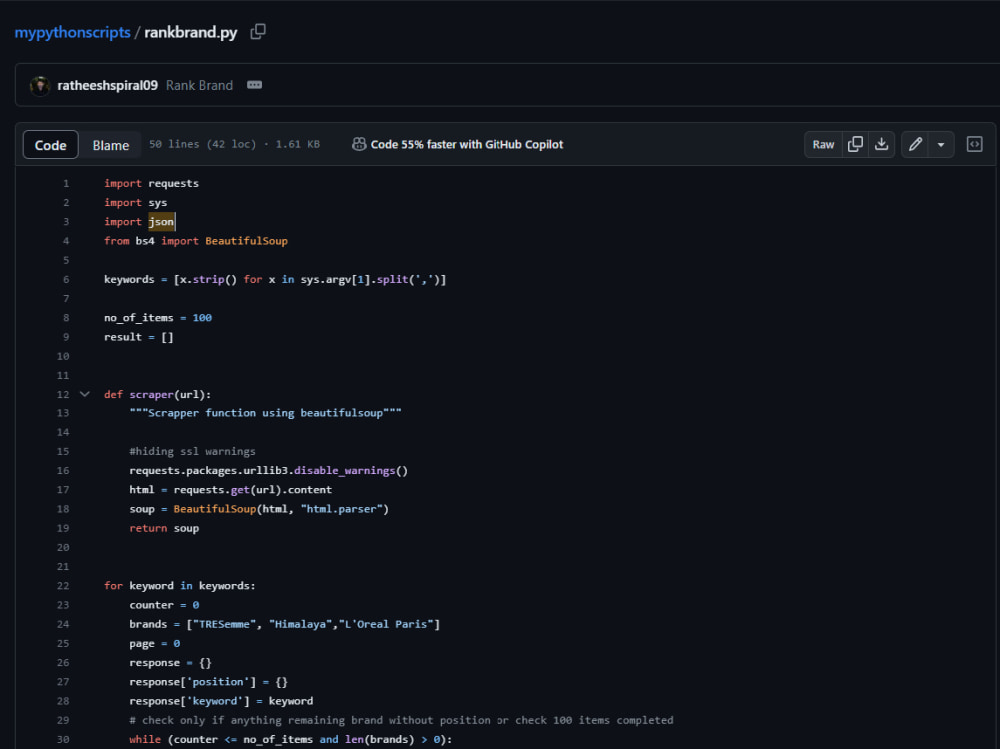The image size is (1000, 749).
Task: Click "html.parser" string on line 18
Action: 341,509
